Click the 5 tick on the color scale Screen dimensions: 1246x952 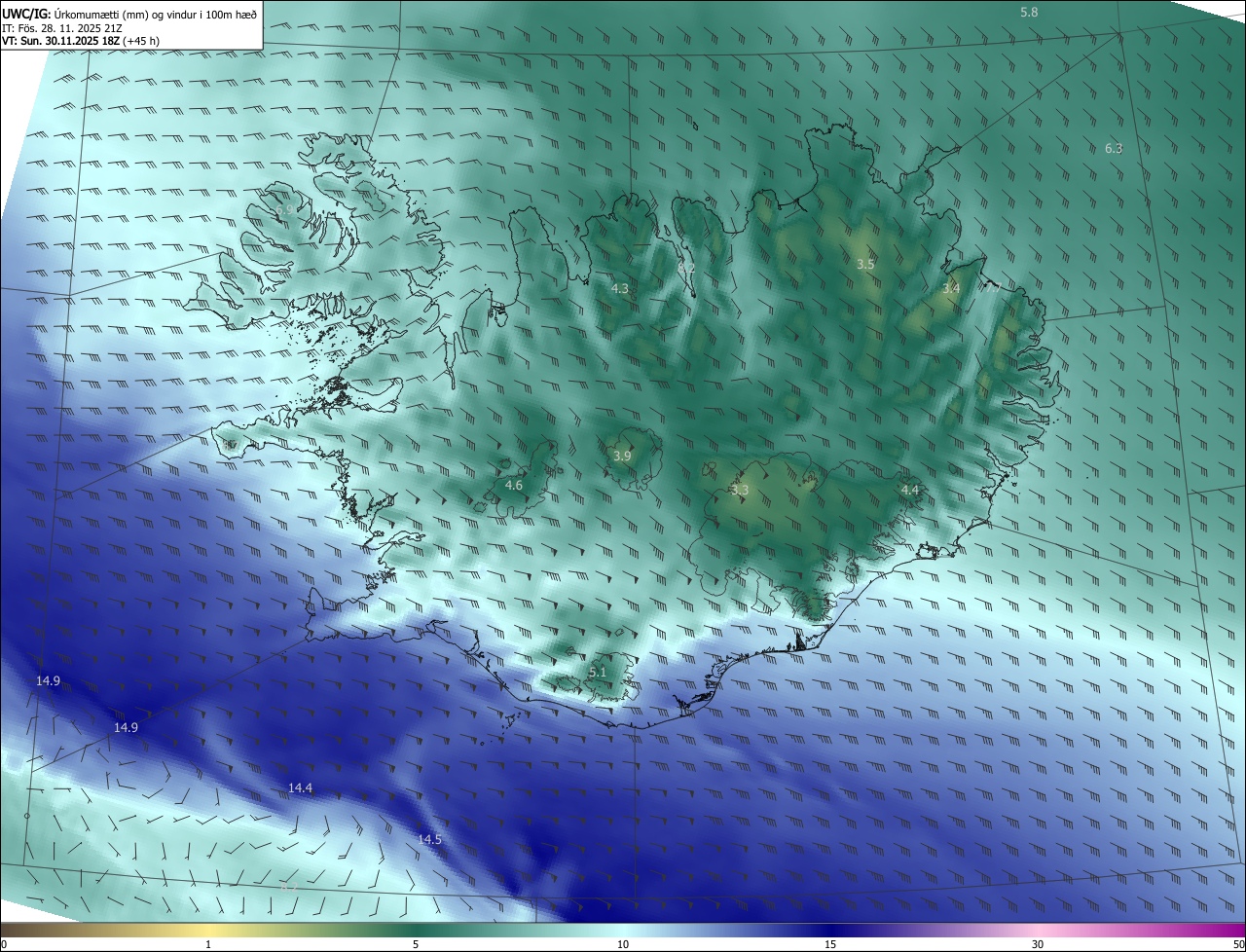pyautogui.click(x=416, y=944)
